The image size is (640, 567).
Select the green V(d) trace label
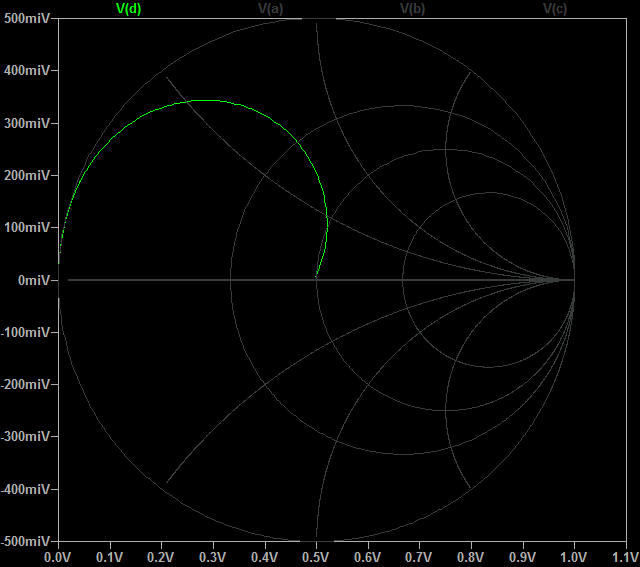point(129,9)
